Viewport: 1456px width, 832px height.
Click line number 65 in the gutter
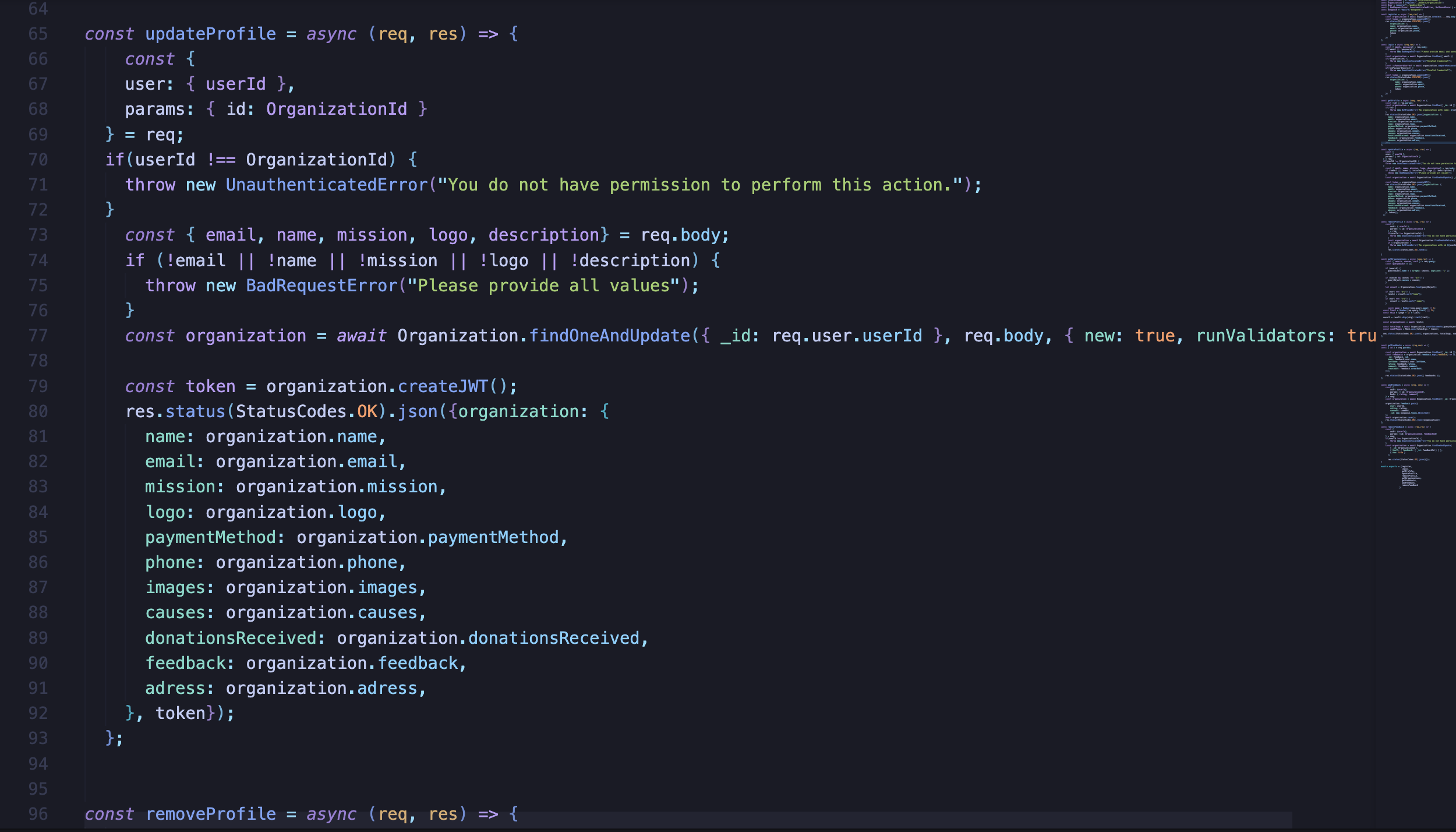tap(38, 34)
